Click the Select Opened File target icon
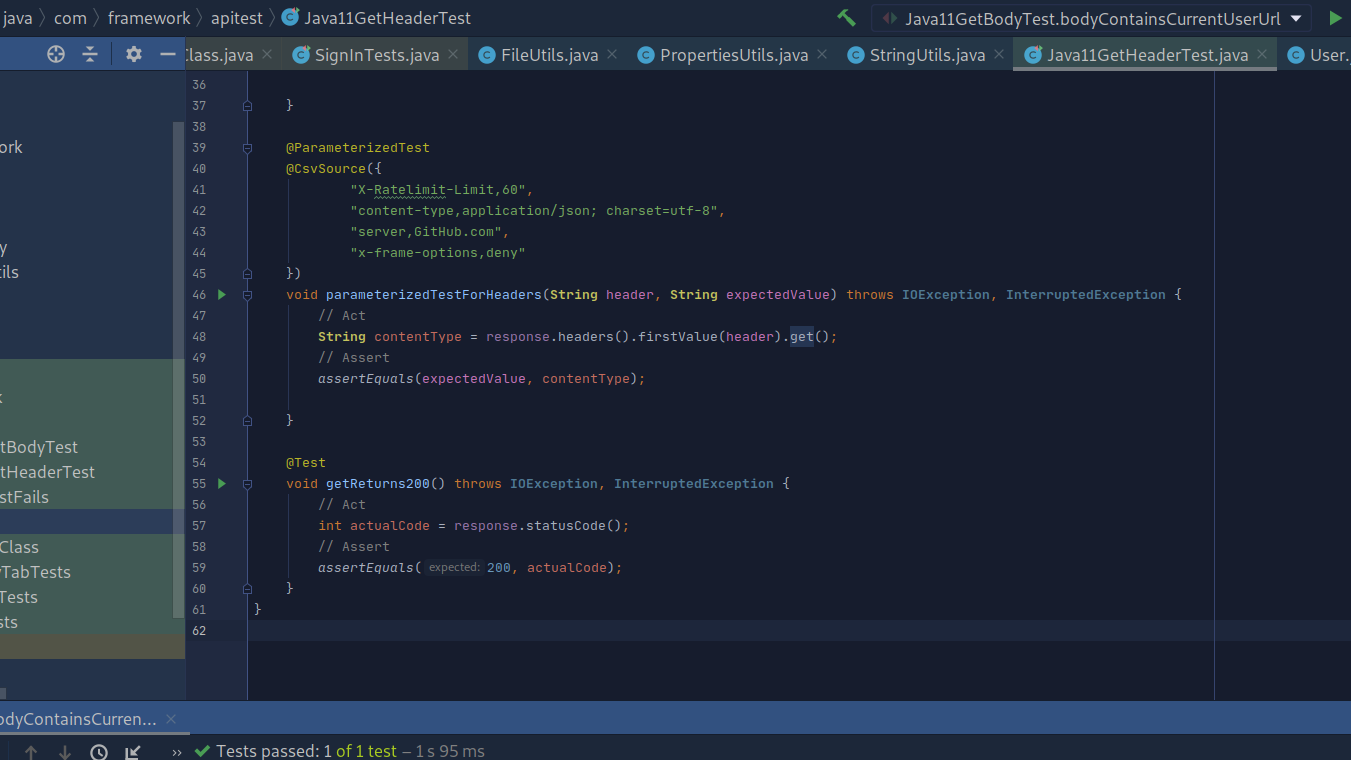Viewport: 1351px width, 760px height. [56, 54]
